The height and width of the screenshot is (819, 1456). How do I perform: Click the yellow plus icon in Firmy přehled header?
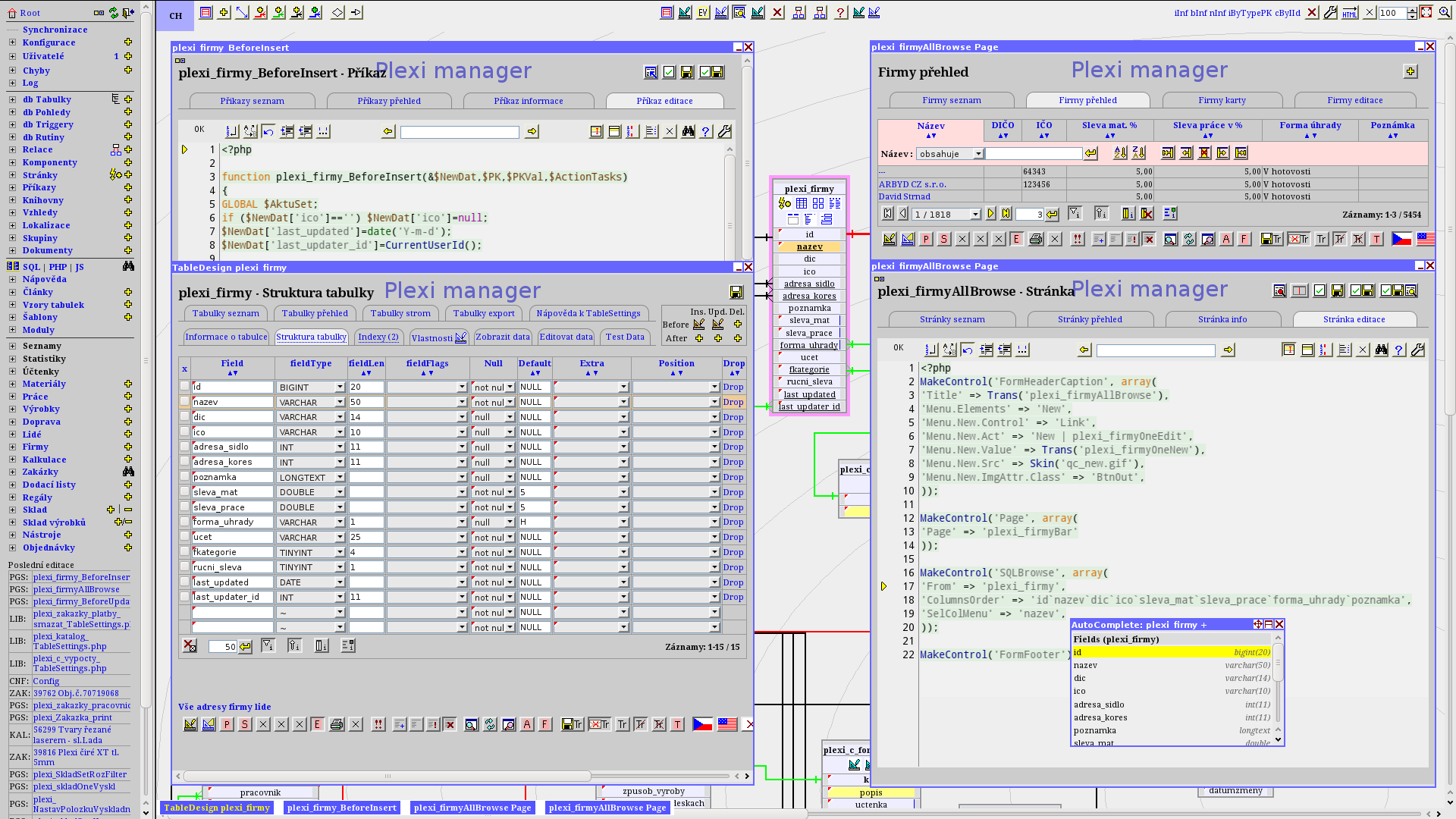coord(1410,71)
